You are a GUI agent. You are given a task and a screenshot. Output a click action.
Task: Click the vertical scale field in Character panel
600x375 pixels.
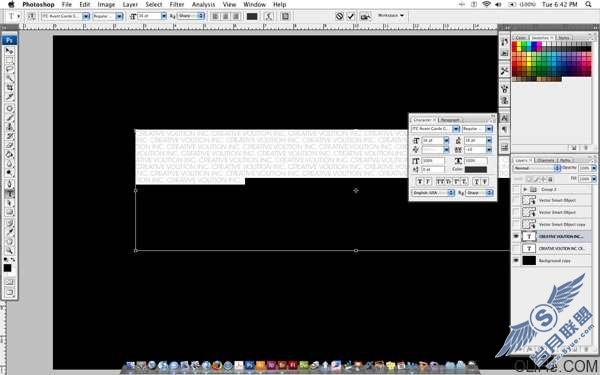click(433, 161)
